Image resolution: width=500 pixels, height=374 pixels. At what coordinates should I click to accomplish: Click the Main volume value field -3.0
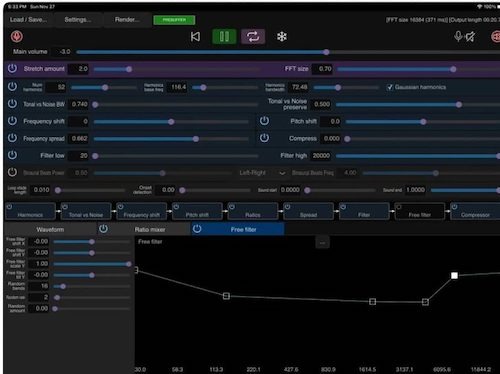(61, 52)
